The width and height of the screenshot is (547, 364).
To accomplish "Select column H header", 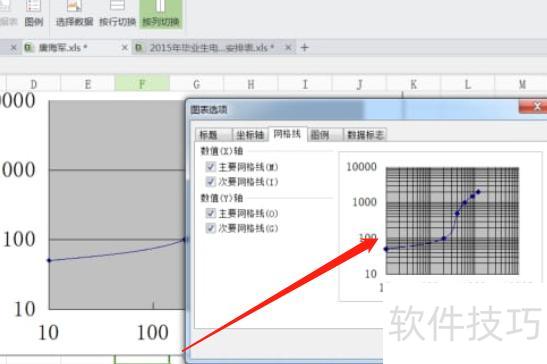I will click(251, 84).
